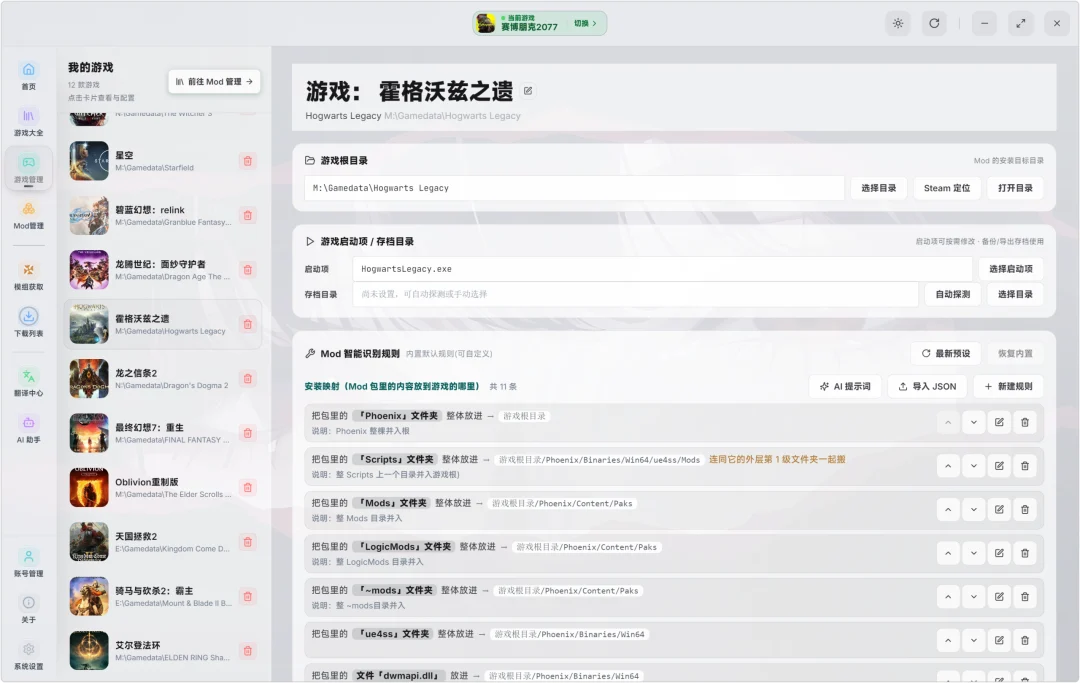Open 系统设置 in the sidebar
The image size is (1080, 683).
pos(28,655)
